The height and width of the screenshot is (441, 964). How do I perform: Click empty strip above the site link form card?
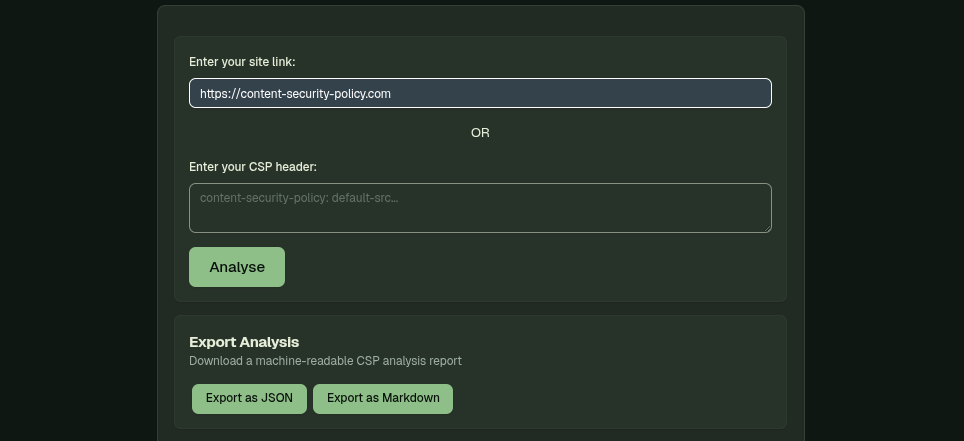pos(480,21)
